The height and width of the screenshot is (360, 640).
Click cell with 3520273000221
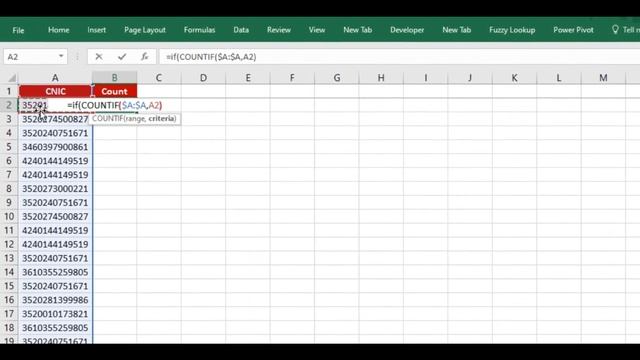coord(55,189)
